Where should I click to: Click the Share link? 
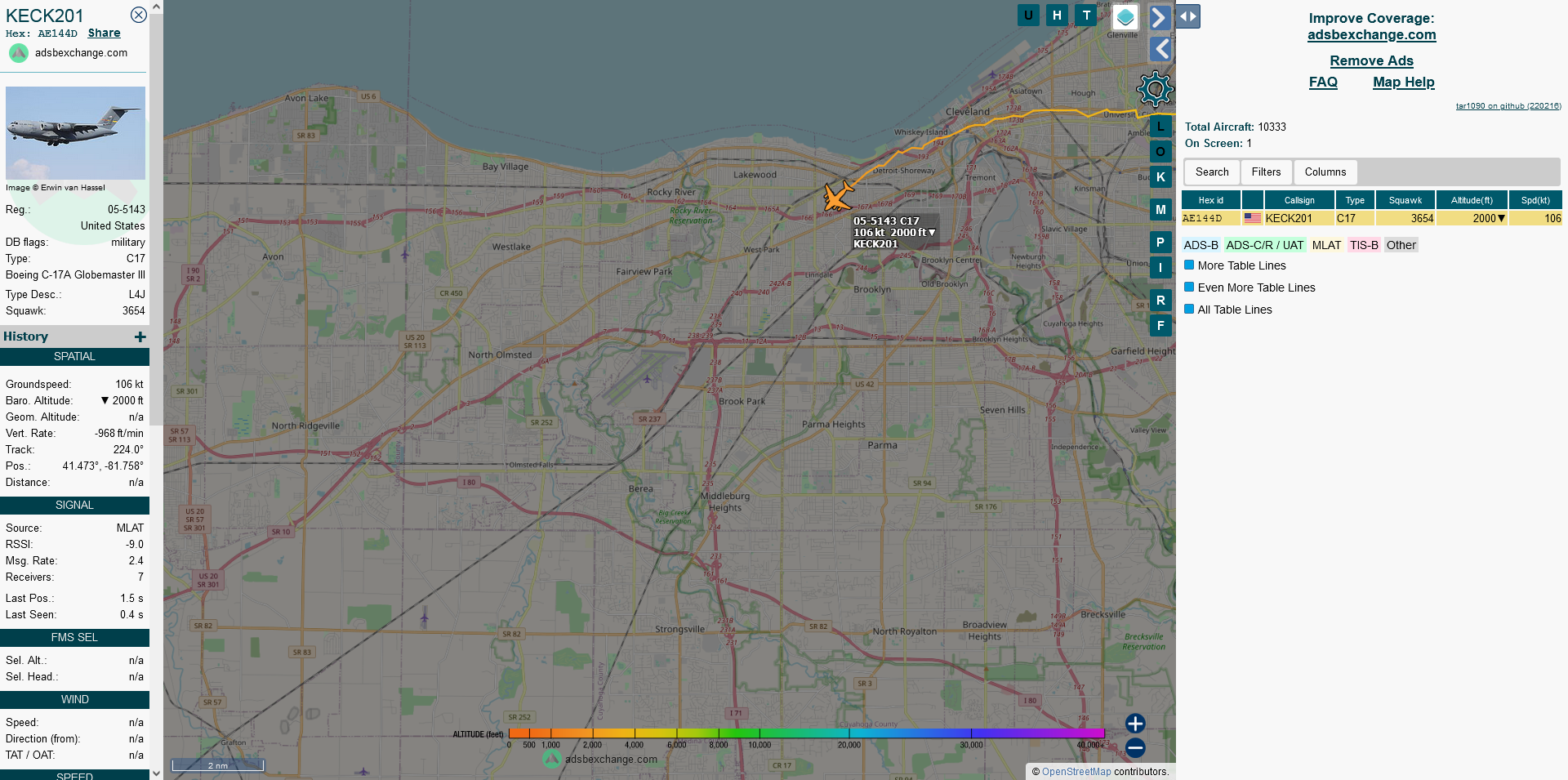point(104,33)
